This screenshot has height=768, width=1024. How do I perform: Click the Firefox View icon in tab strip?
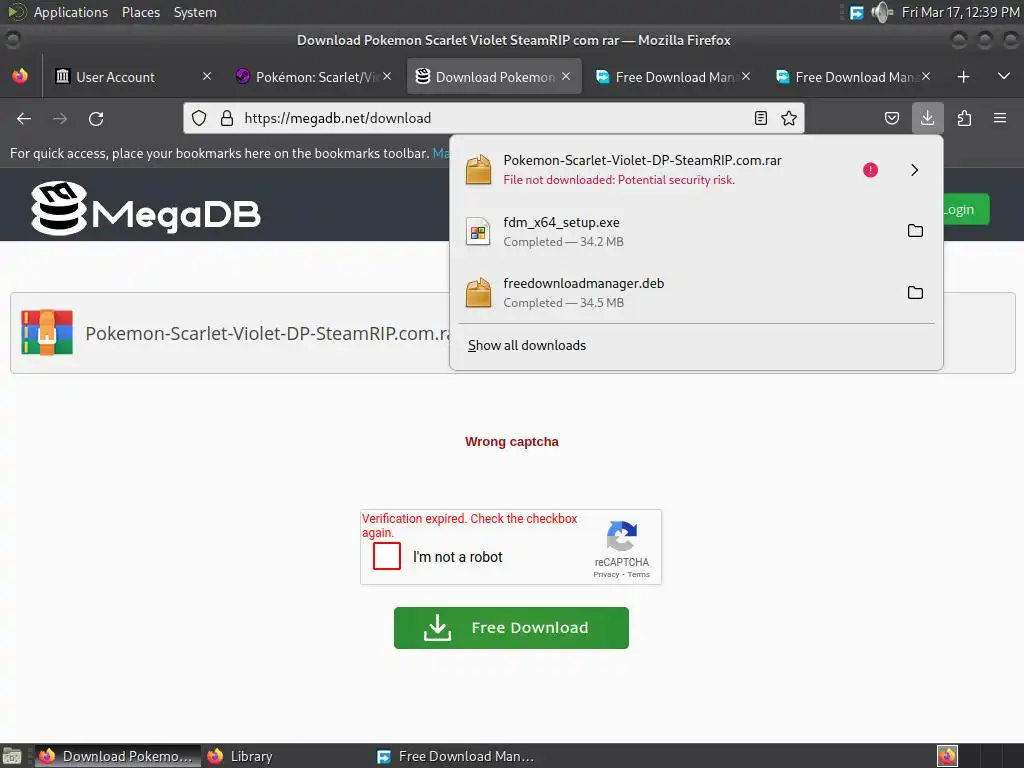pyautogui.click(x=20, y=76)
